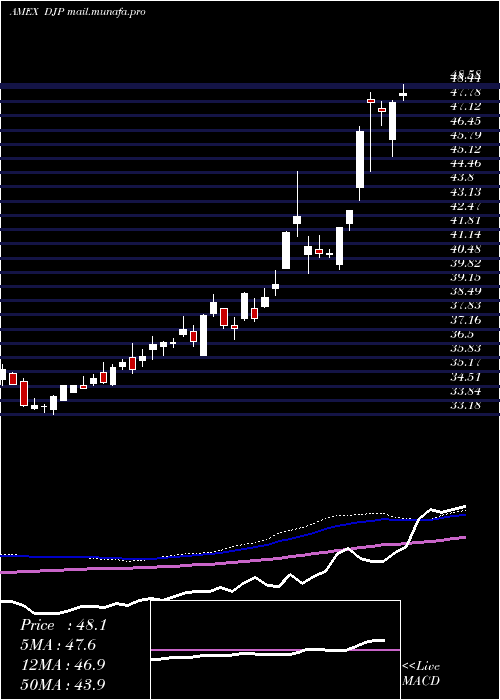Click the 46.45 price axis label
The width and height of the screenshot is (500, 700).
pos(467,121)
